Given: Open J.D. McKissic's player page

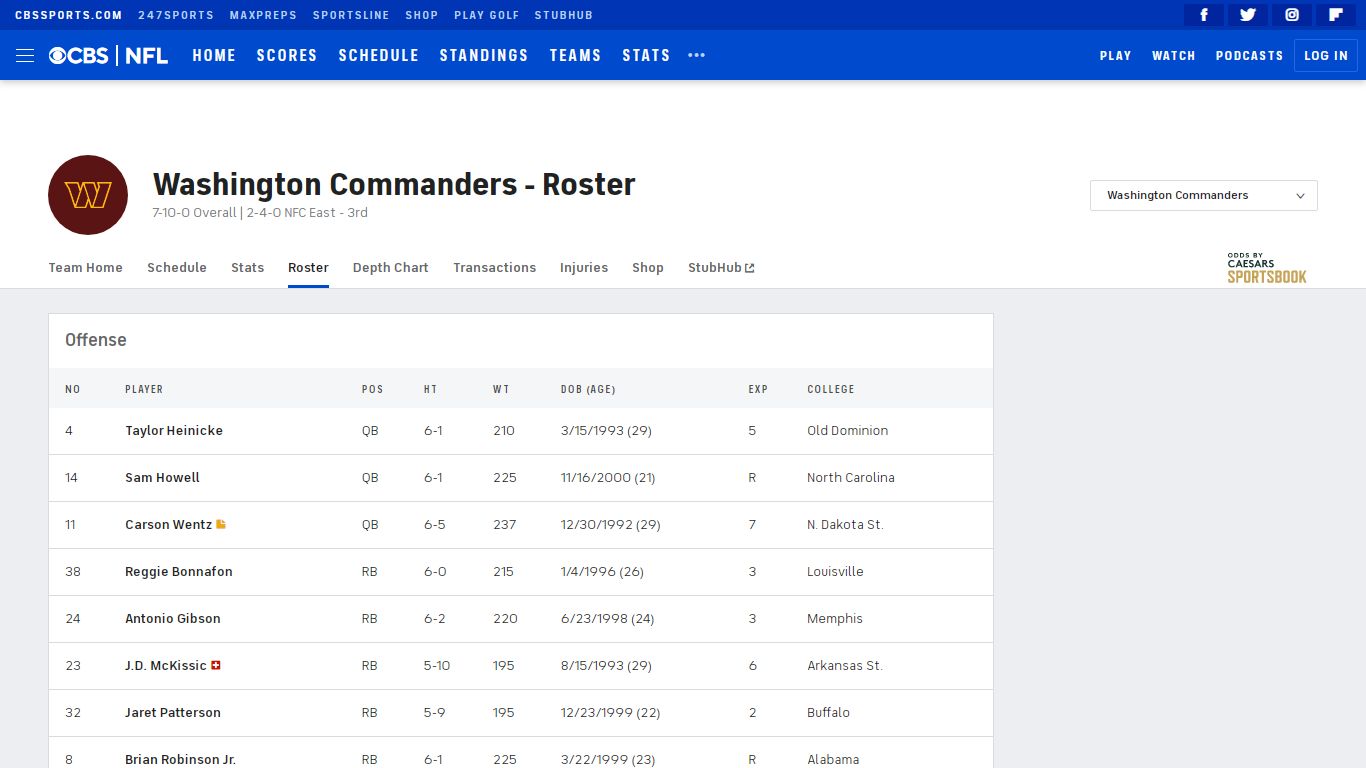Looking at the screenshot, I should pos(166,666).
